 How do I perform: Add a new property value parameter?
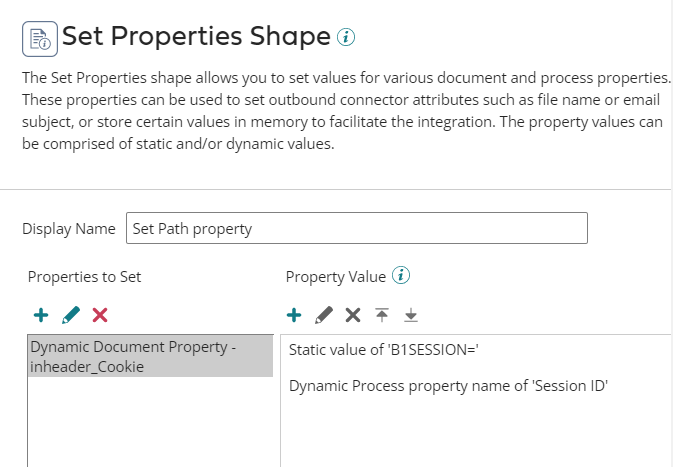coord(294,315)
